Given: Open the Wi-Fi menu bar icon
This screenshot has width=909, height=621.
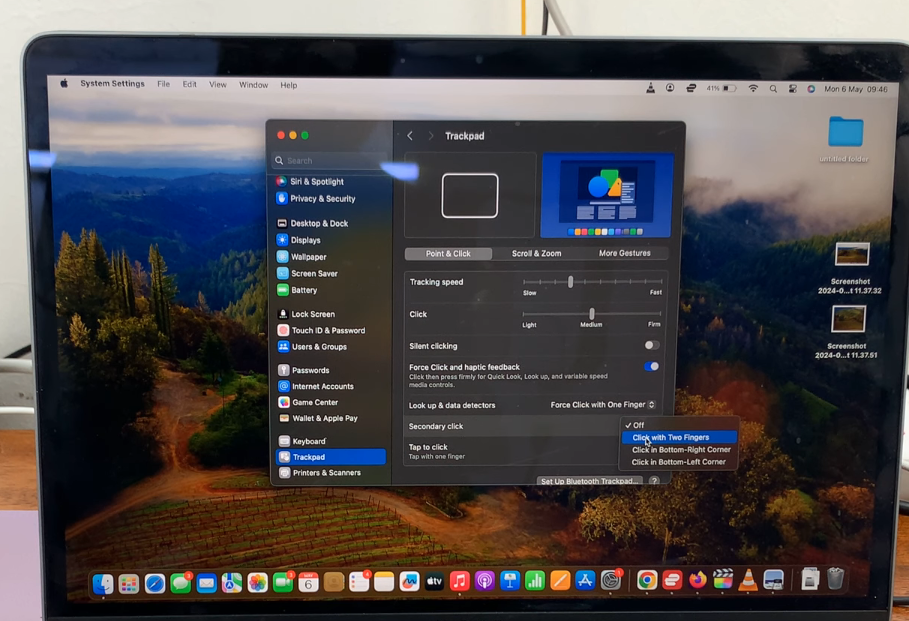Looking at the screenshot, I should coord(753,89).
